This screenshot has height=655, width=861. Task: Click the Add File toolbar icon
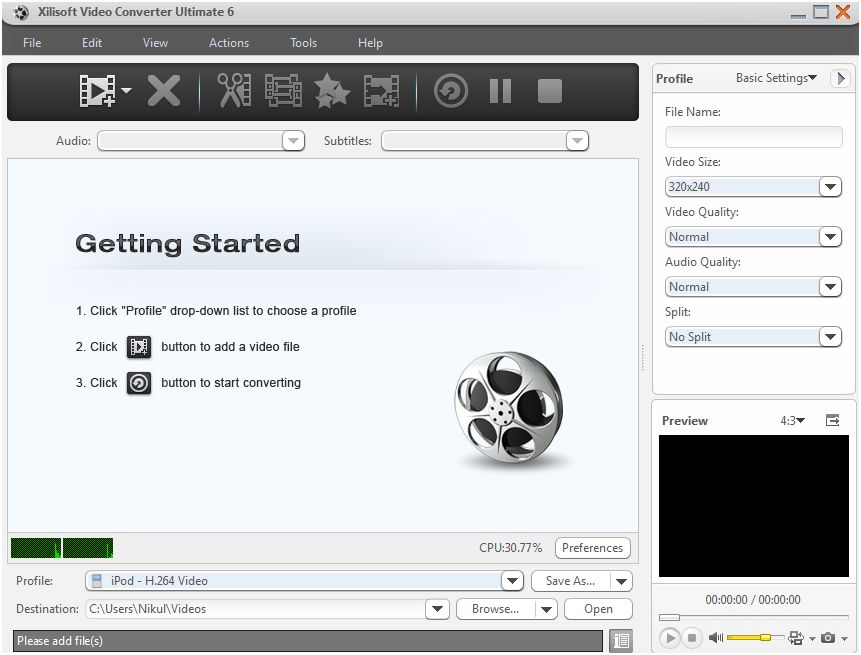pyautogui.click(x=97, y=91)
